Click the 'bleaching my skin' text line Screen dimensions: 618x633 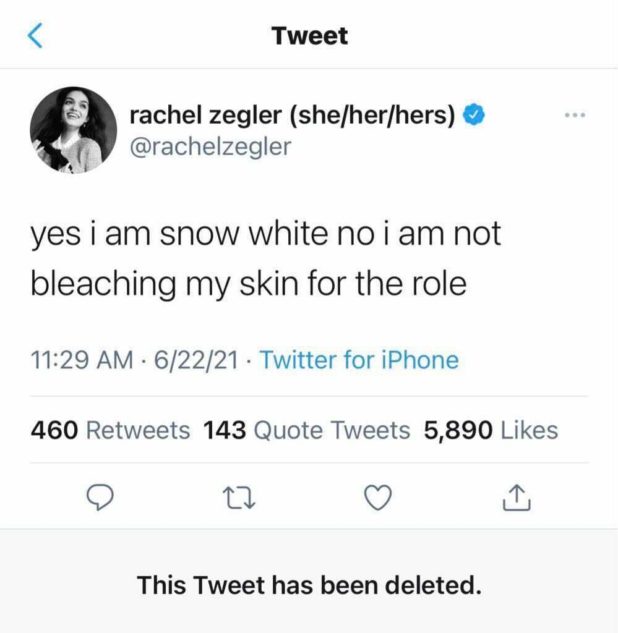point(249,284)
